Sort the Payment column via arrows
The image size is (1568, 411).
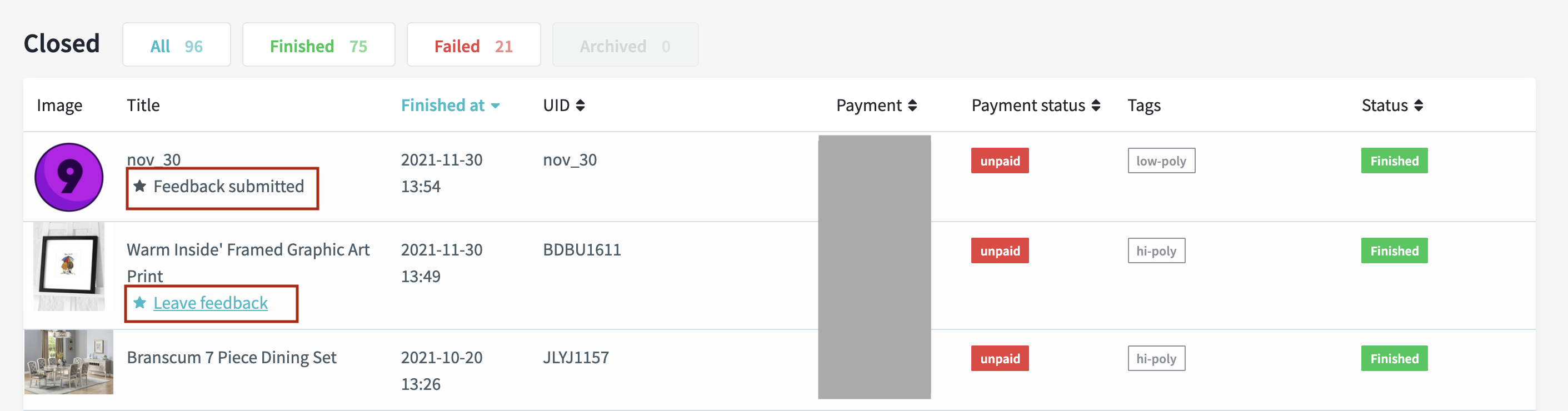(x=912, y=106)
